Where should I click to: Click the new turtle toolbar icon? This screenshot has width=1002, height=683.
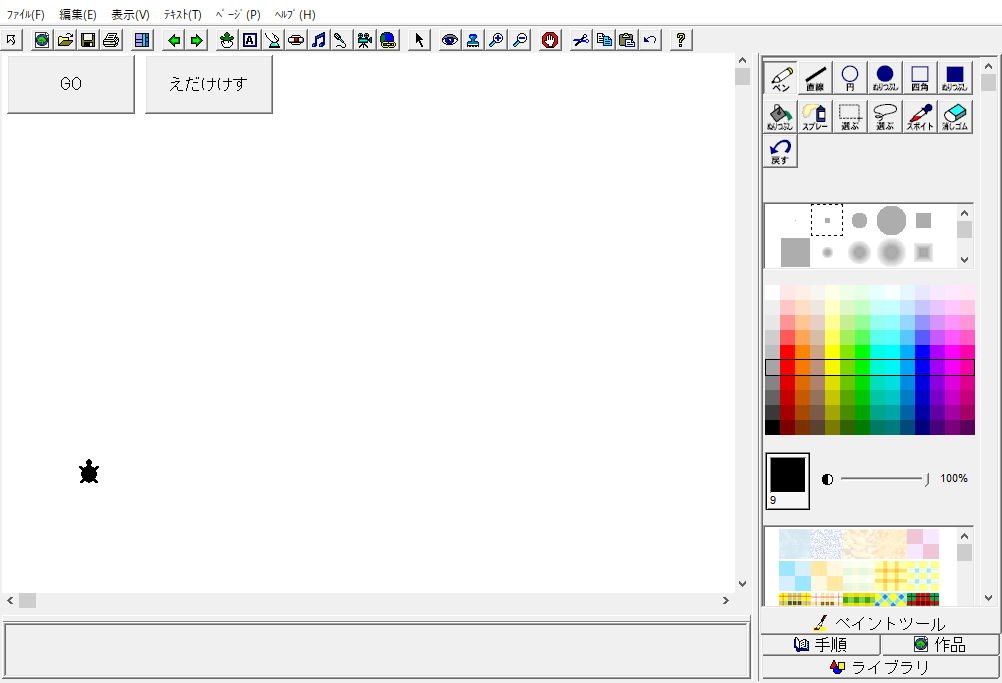[x=227, y=40]
